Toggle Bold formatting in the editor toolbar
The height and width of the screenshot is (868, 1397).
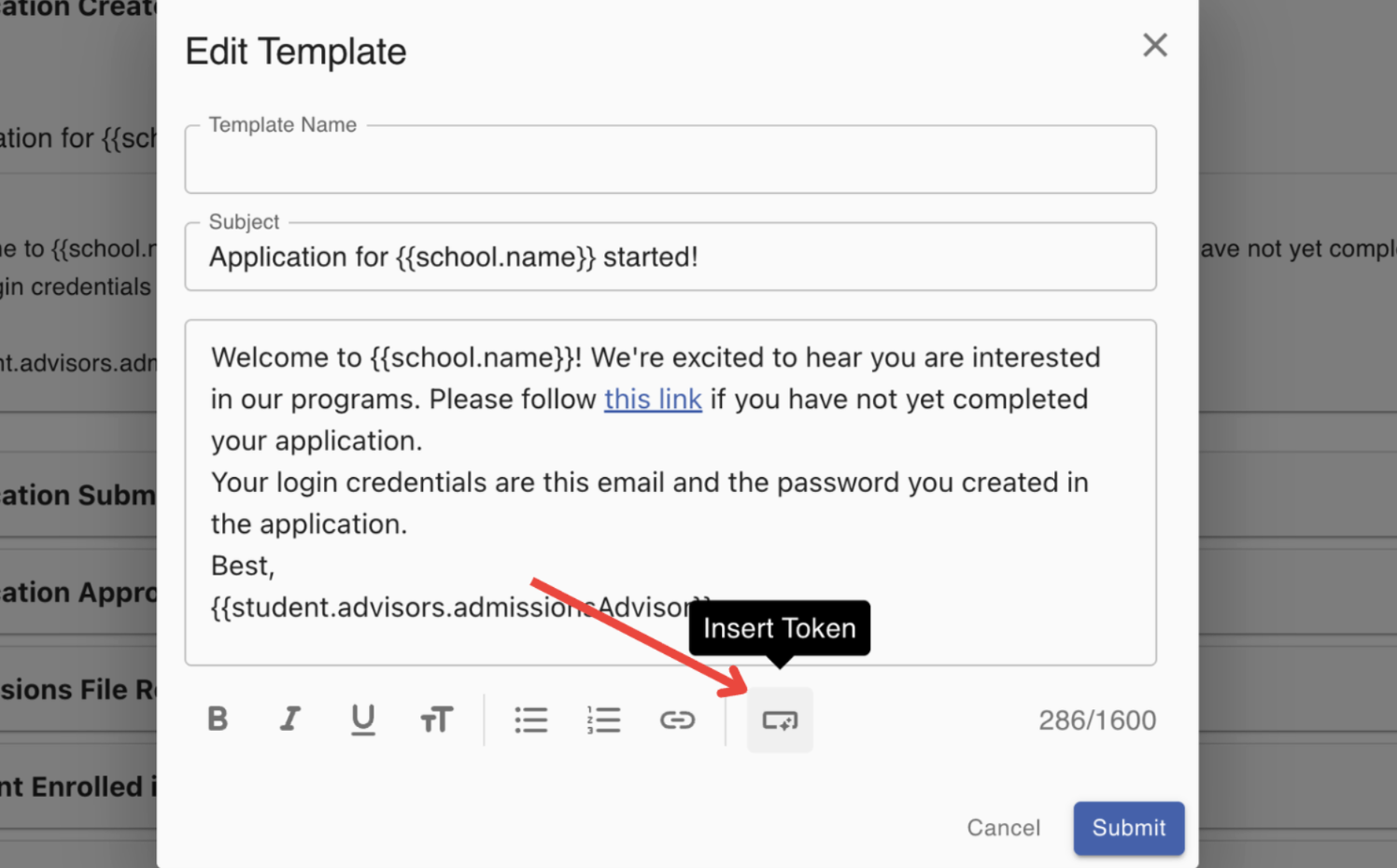[218, 720]
